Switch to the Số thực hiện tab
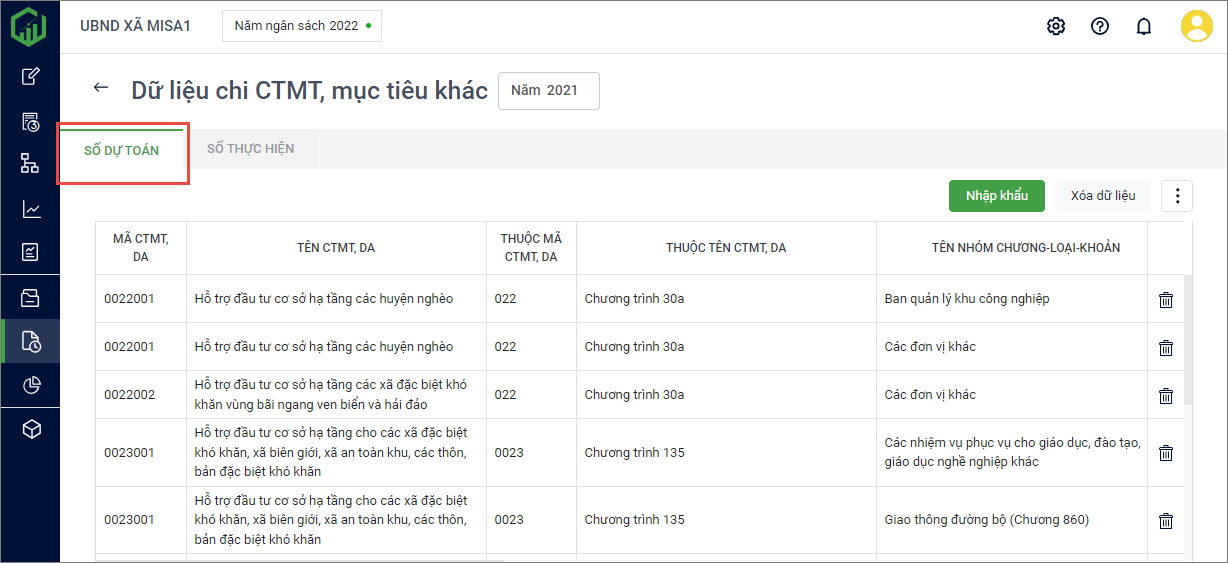1228x563 pixels. point(250,149)
